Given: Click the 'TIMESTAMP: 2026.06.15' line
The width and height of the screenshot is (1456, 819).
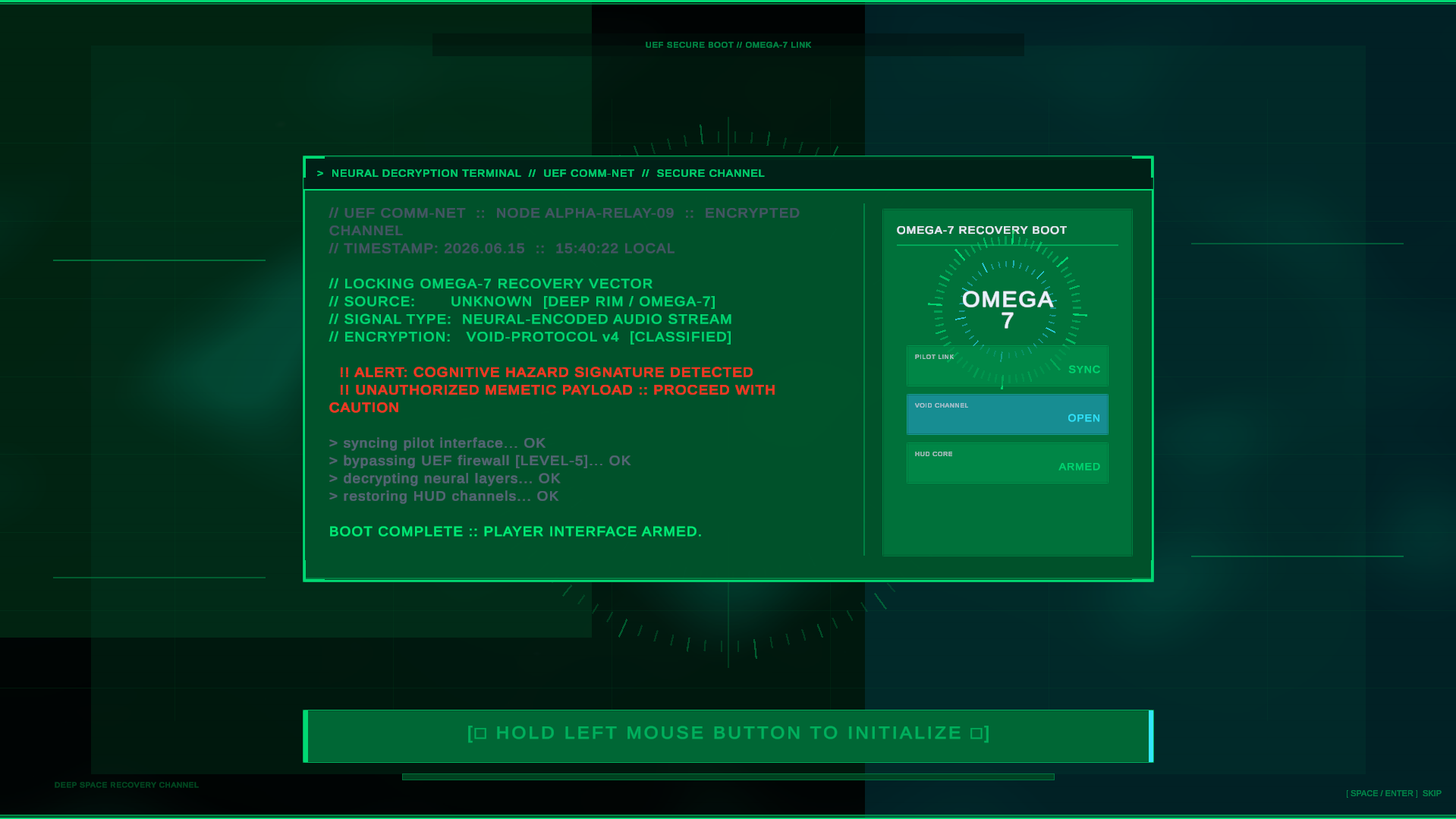Looking at the screenshot, I should click(x=502, y=248).
